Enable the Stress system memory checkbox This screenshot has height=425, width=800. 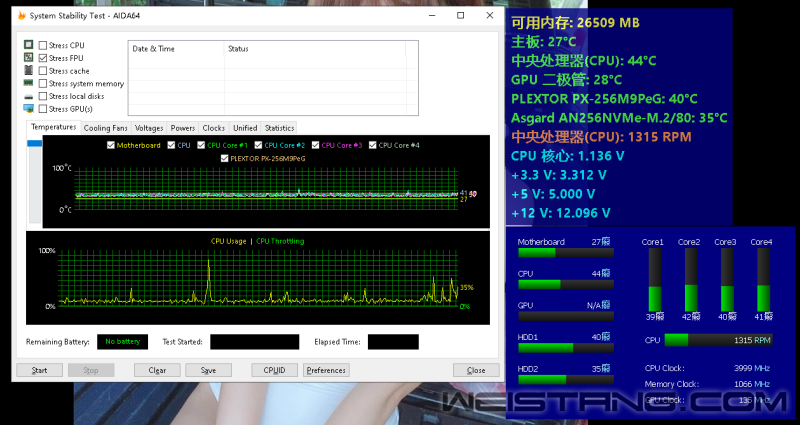coord(43,84)
